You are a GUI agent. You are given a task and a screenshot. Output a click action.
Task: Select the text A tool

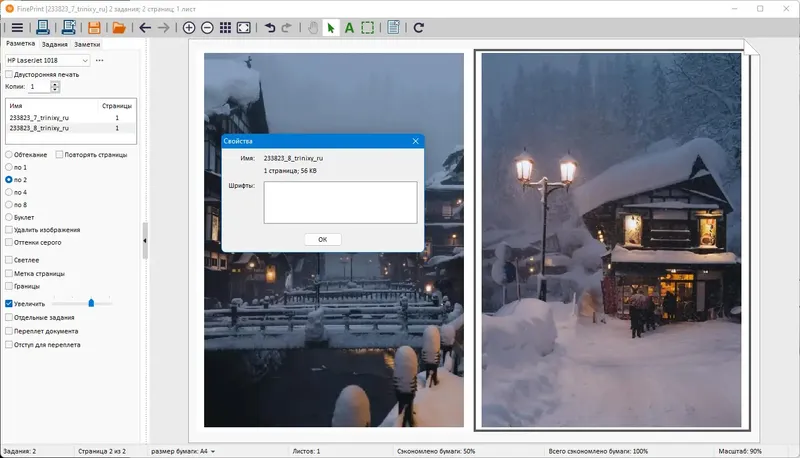(x=349, y=28)
